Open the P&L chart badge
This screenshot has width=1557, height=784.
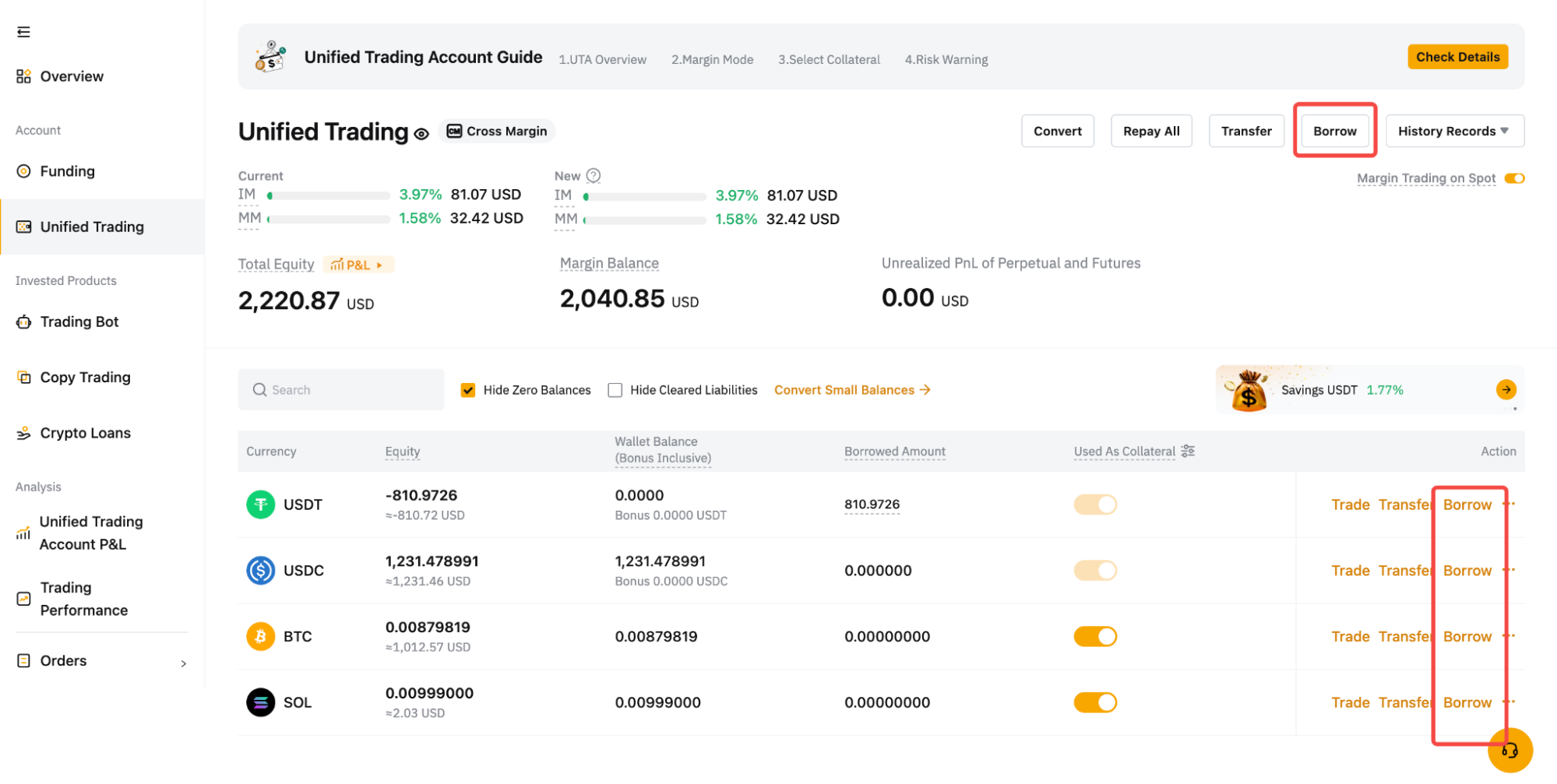click(358, 265)
